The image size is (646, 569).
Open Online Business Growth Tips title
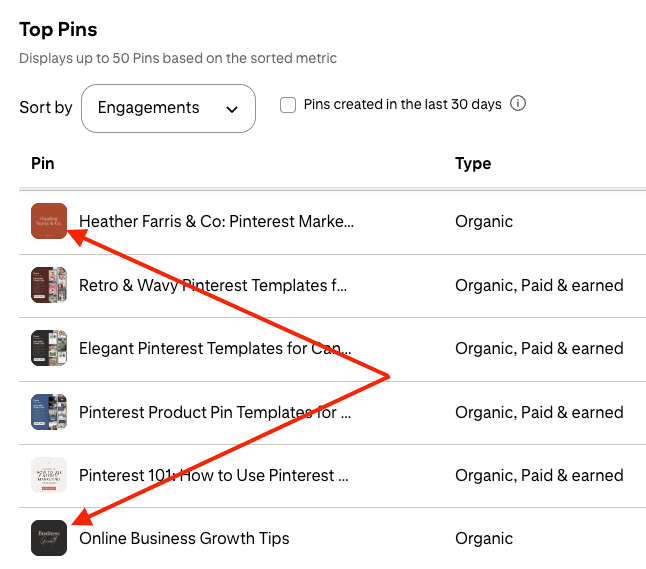click(184, 538)
